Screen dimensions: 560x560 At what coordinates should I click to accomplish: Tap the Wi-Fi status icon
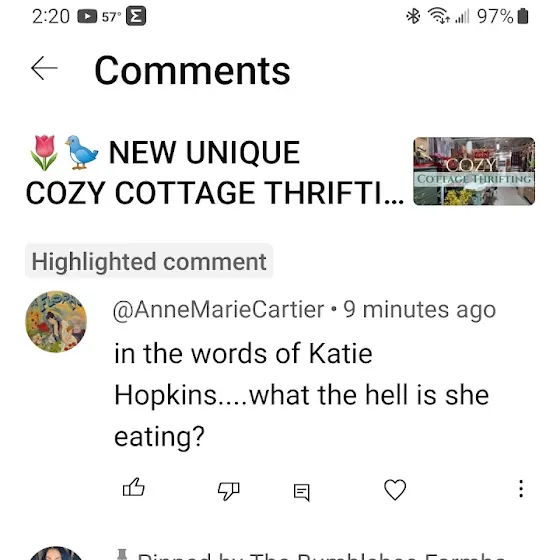[x=439, y=16]
